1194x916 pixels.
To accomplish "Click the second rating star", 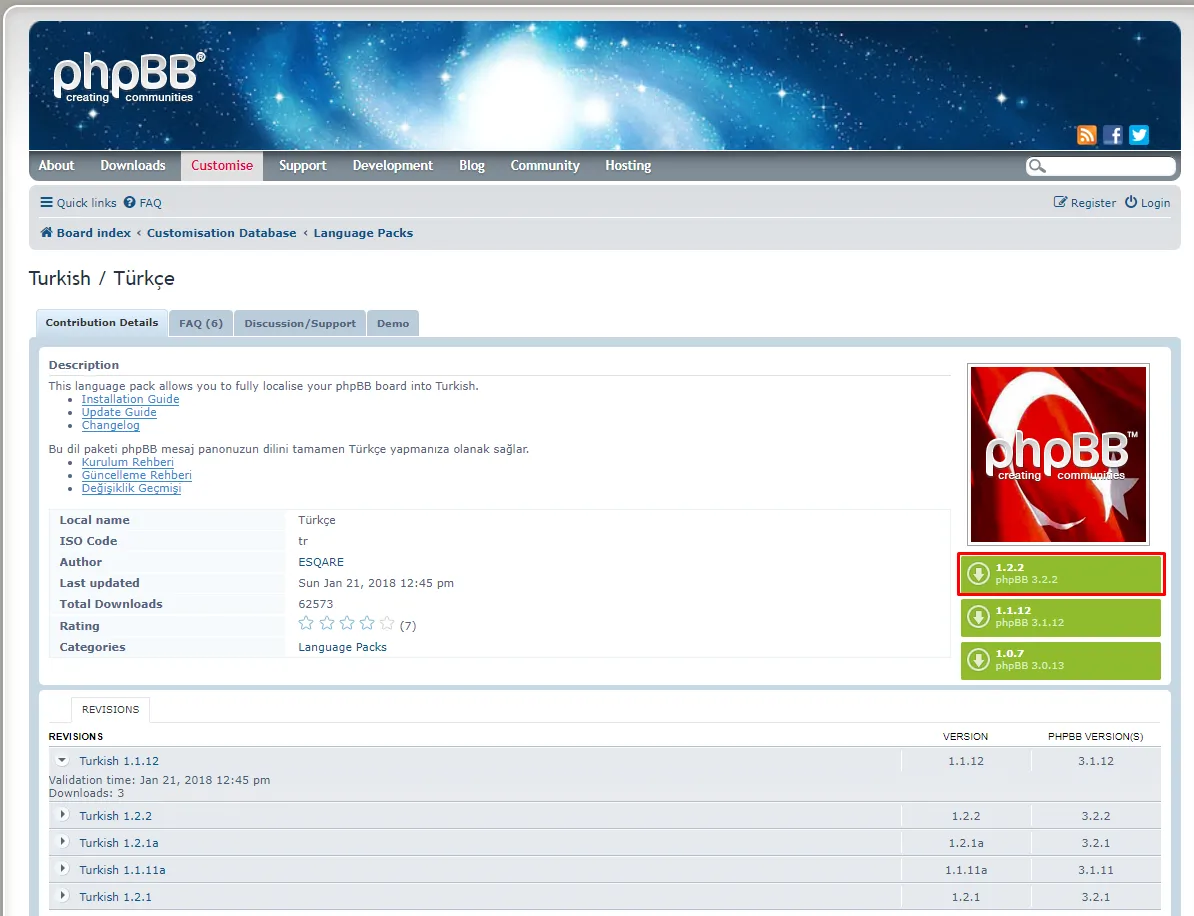I will tap(327, 624).
